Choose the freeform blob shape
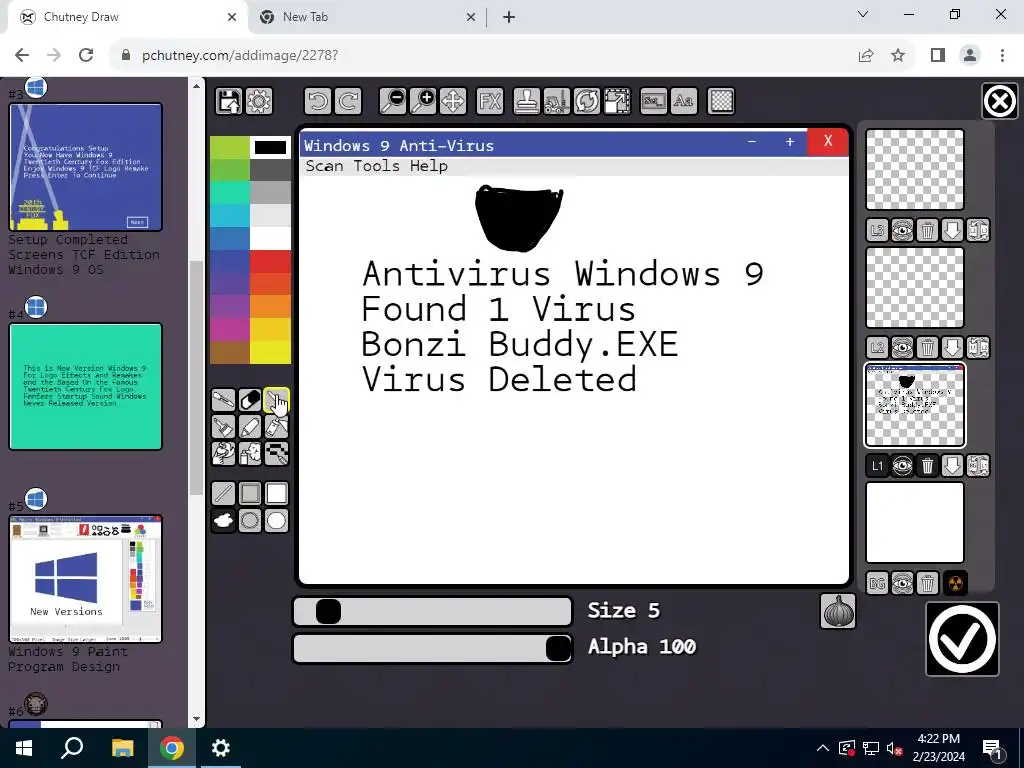This screenshot has width=1024, height=768. (x=223, y=520)
